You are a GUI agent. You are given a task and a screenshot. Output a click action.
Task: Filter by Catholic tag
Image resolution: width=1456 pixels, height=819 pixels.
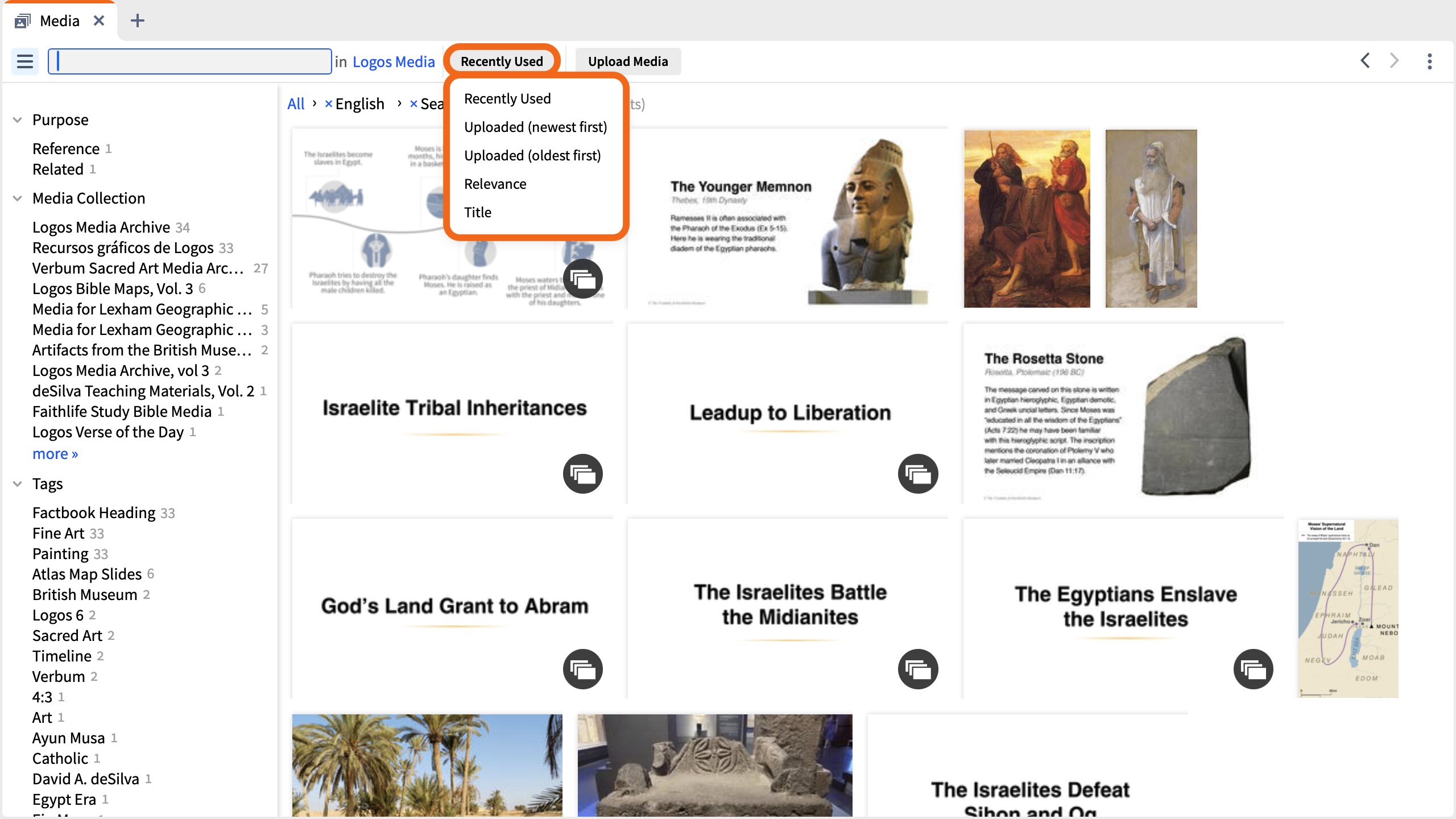[60, 759]
